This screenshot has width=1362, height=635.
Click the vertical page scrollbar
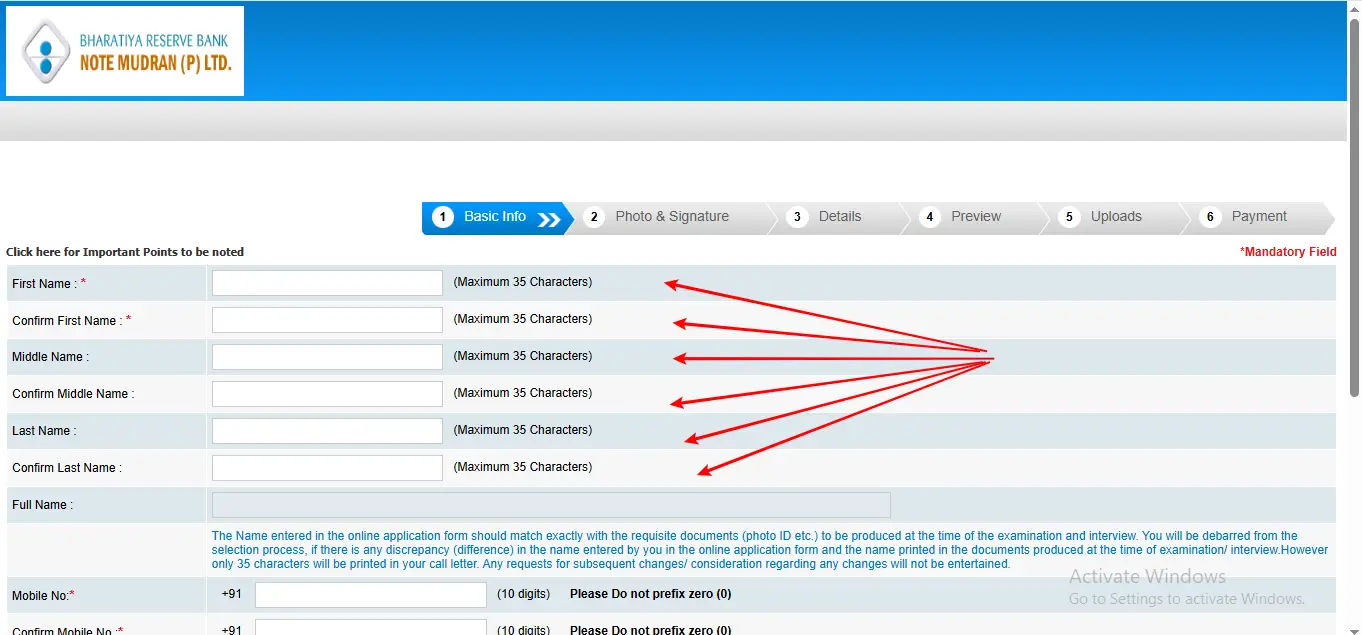click(1354, 200)
